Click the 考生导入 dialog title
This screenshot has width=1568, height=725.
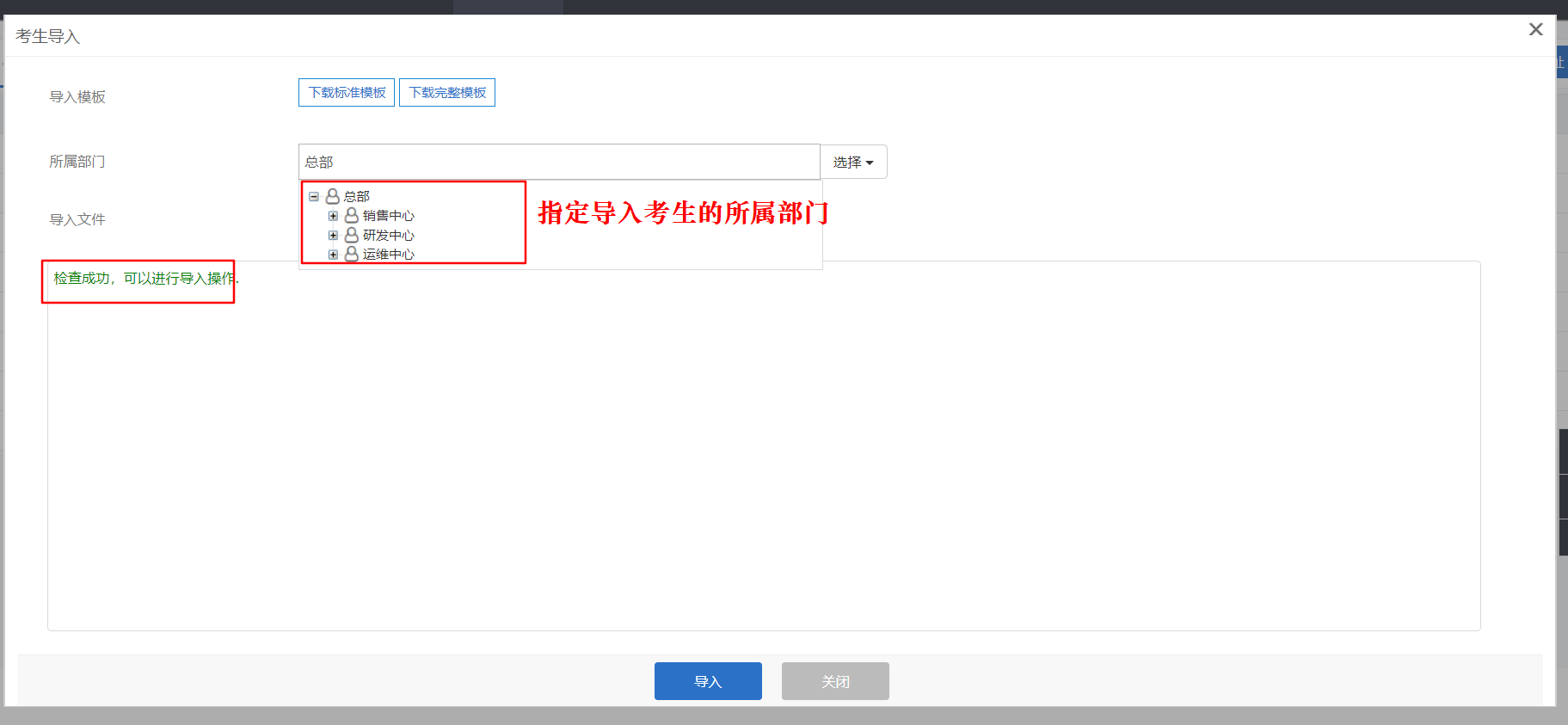coord(48,37)
